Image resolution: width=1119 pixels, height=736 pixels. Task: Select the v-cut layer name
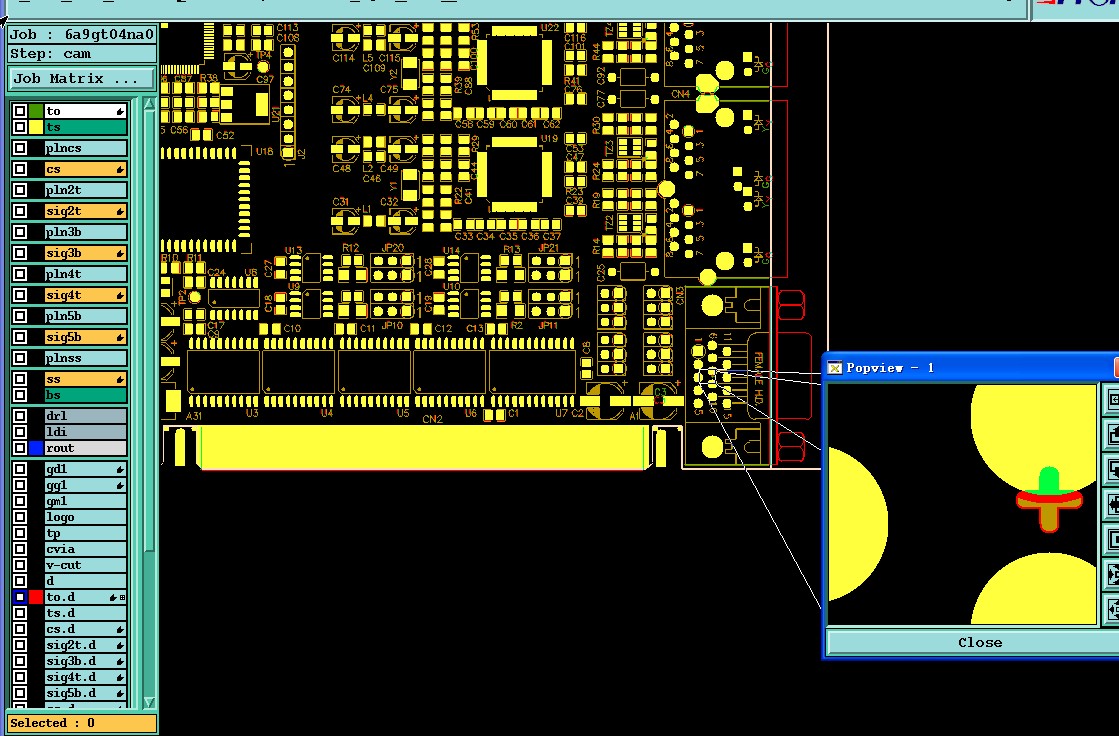click(86, 565)
